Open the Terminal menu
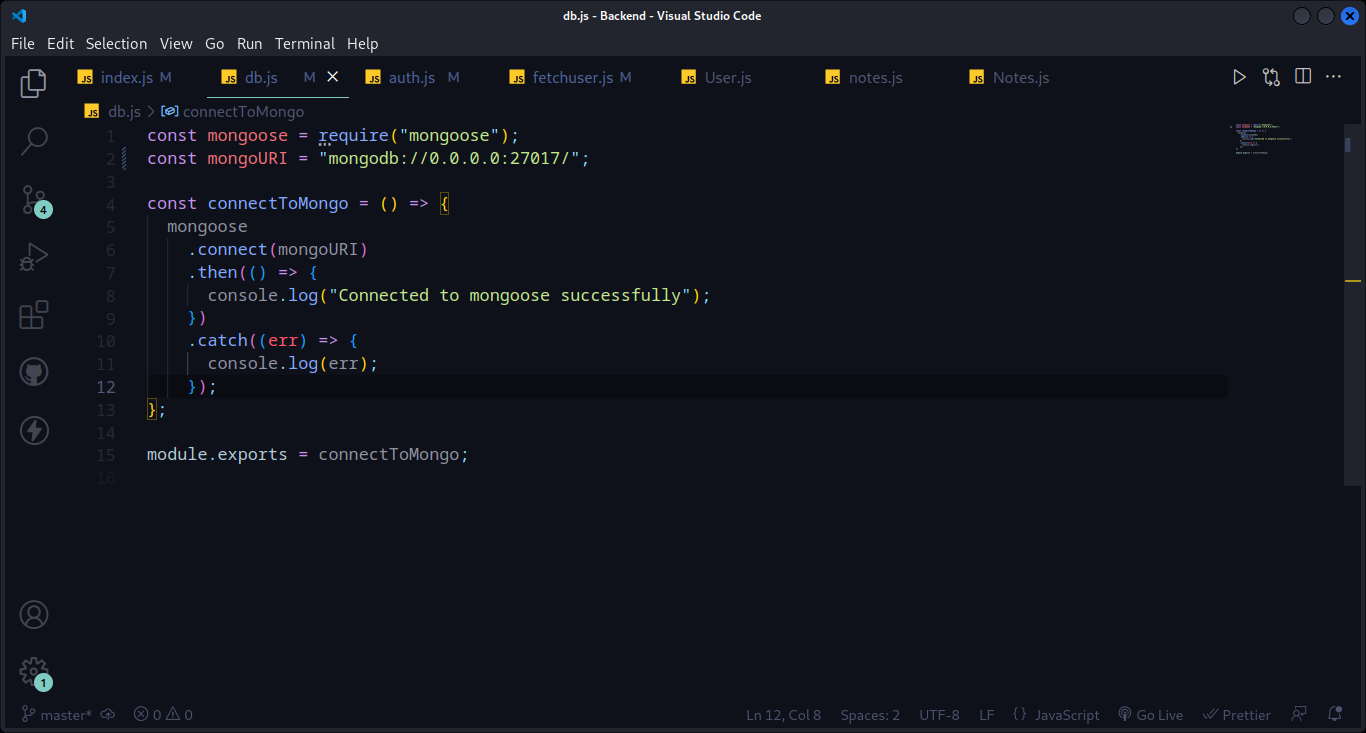 pyautogui.click(x=305, y=43)
